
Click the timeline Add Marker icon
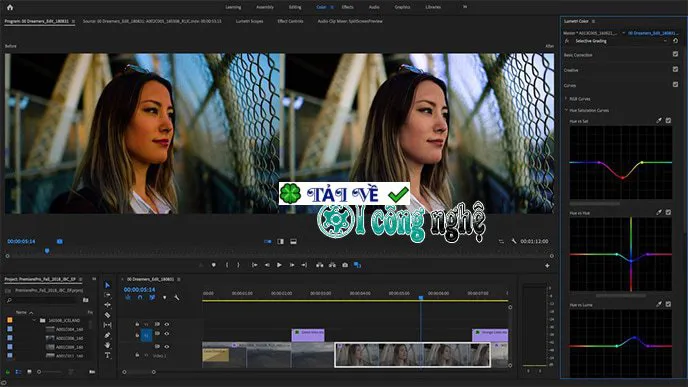point(165,297)
